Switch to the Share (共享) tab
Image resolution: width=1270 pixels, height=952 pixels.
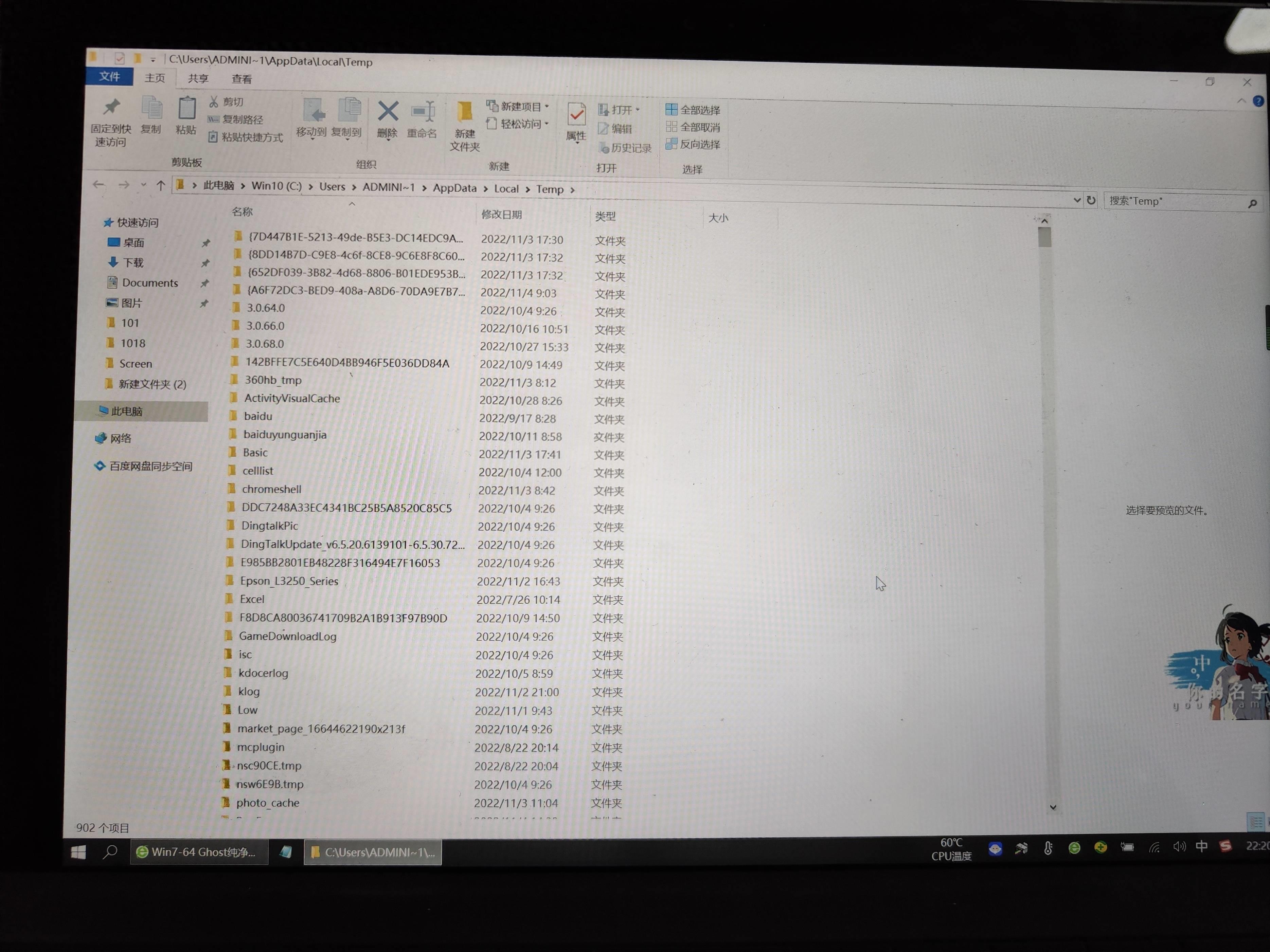(198, 79)
